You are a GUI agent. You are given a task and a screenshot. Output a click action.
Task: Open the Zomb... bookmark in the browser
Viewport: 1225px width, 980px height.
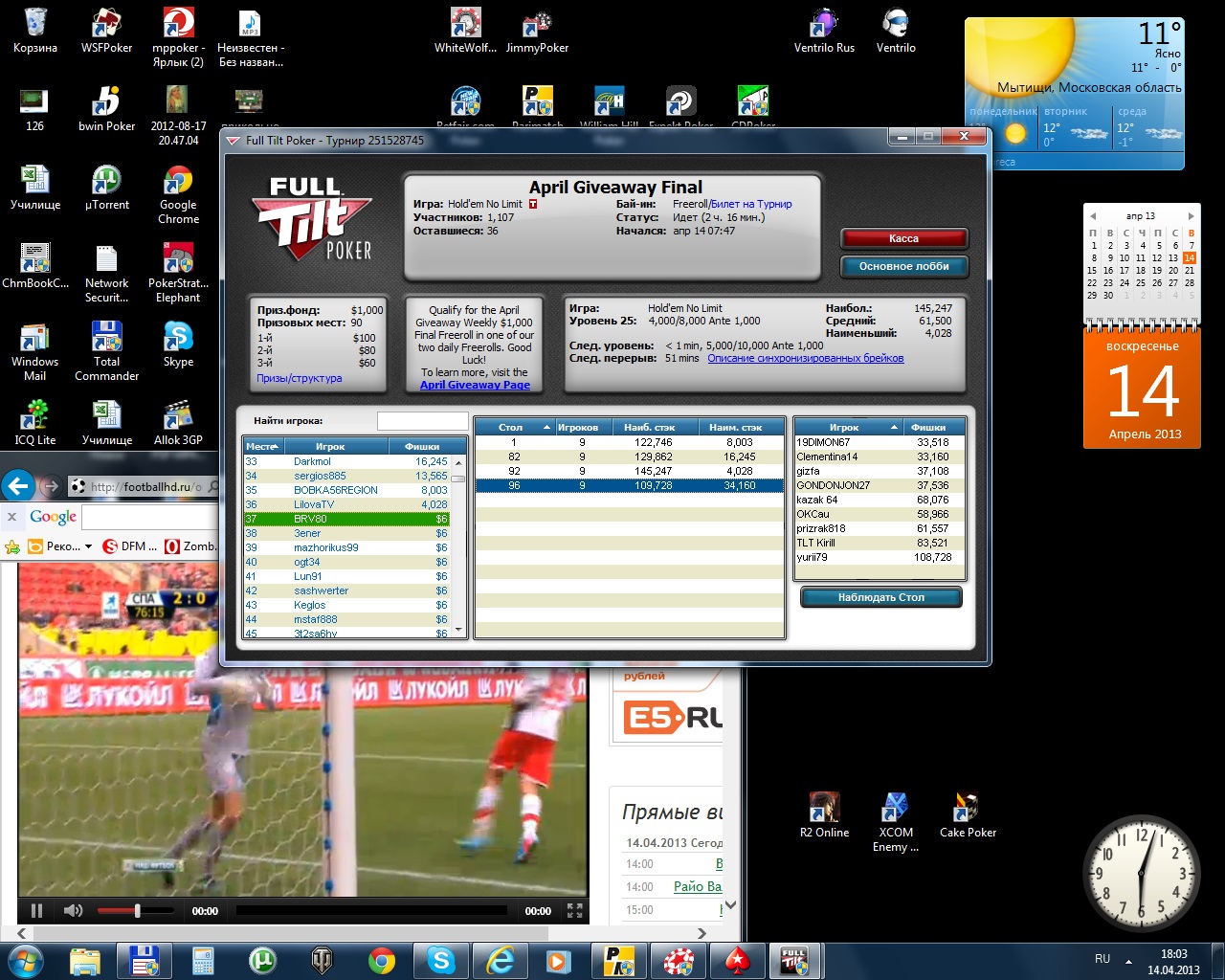[191, 546]
